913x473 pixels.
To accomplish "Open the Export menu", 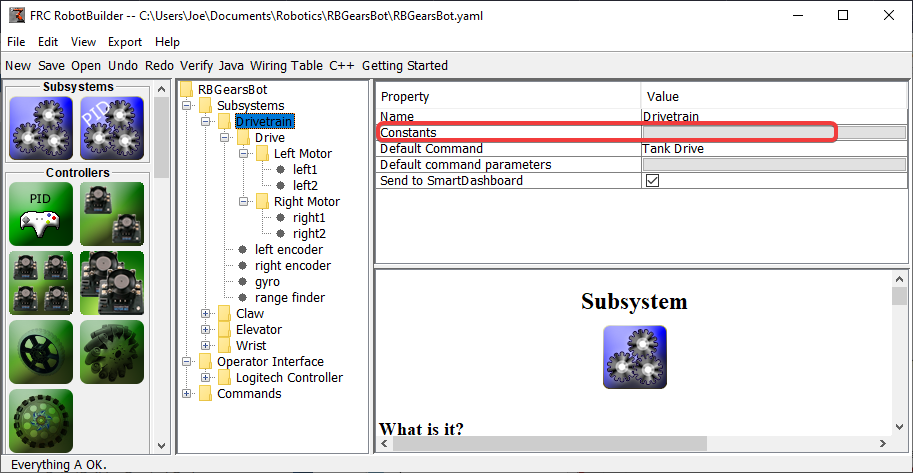I will coord(125,42).
